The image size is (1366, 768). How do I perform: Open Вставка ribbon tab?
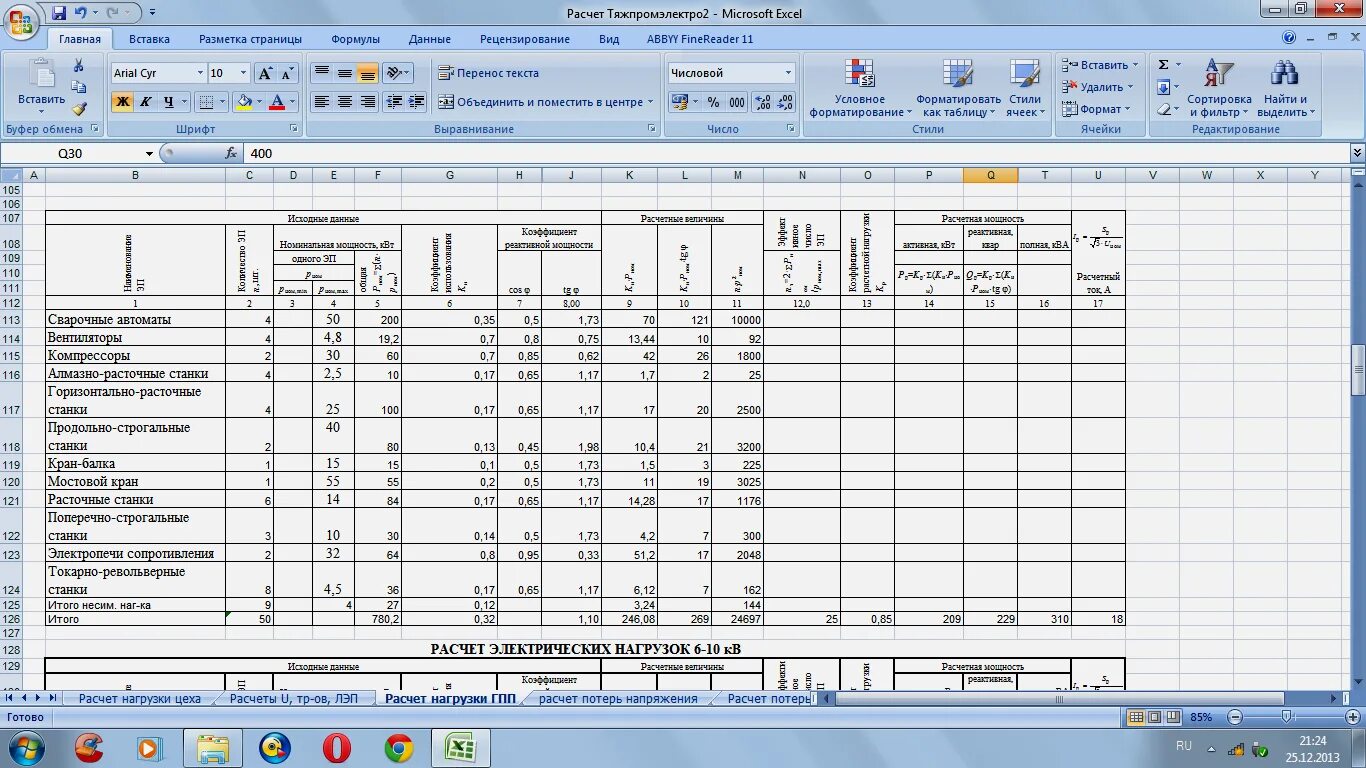(x=149, y=39)
